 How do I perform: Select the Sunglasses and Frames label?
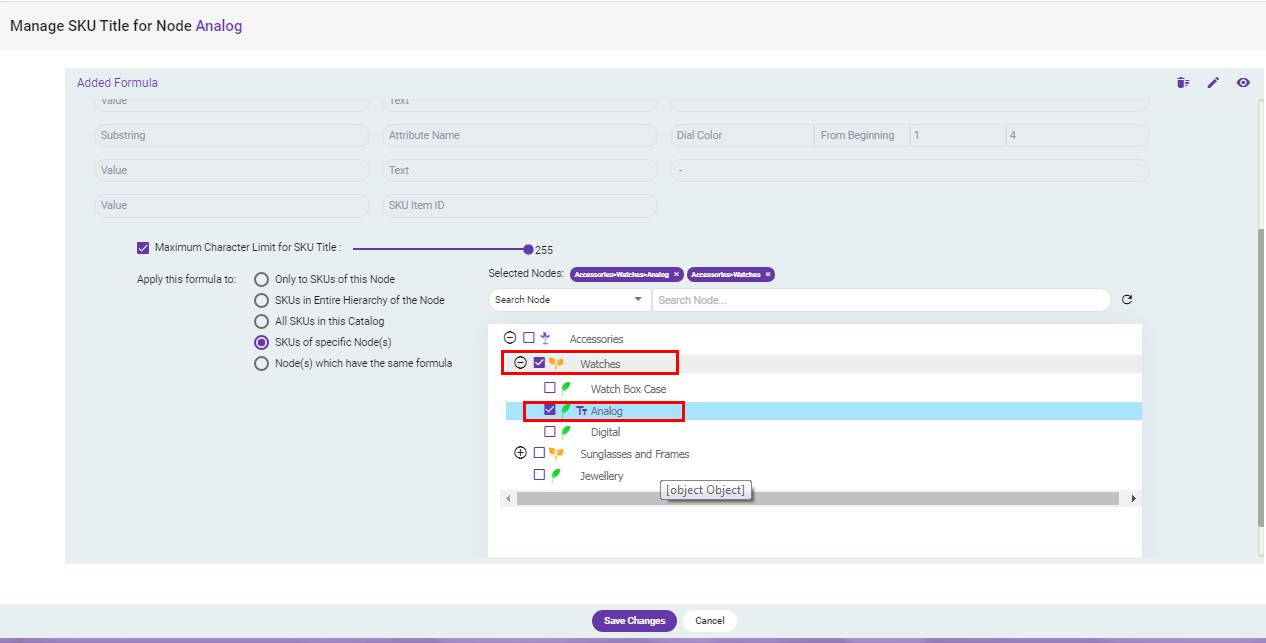coord(634,454)
